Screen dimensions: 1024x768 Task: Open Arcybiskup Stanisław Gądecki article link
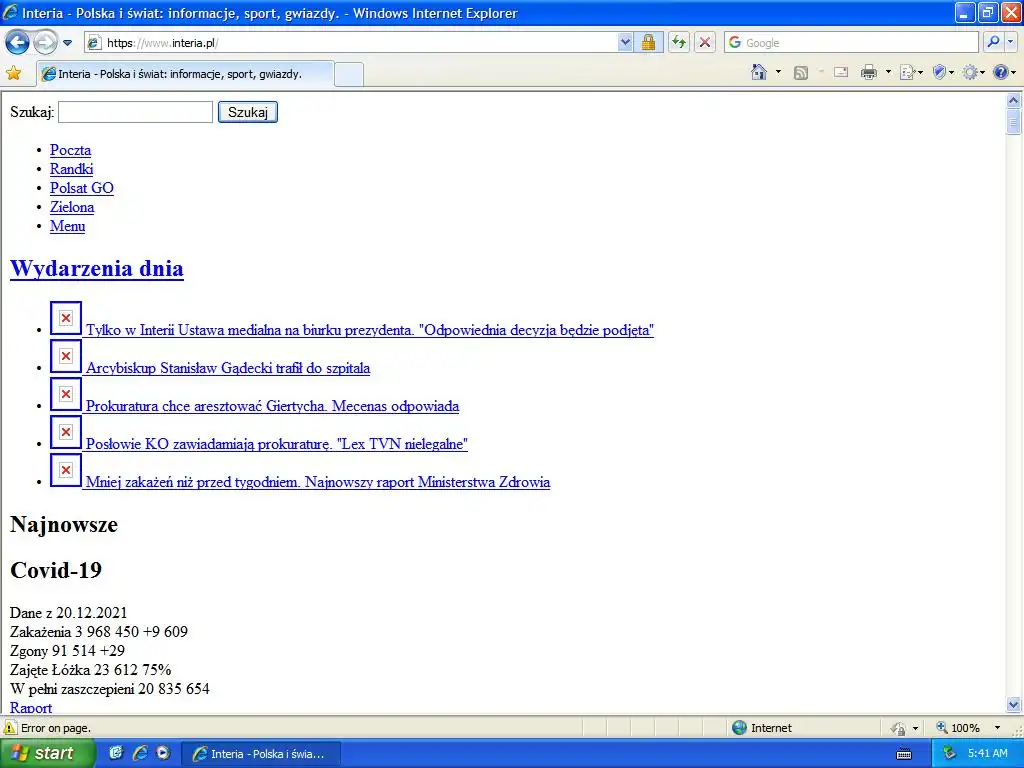pyautogui.click(x=228, y=368)
